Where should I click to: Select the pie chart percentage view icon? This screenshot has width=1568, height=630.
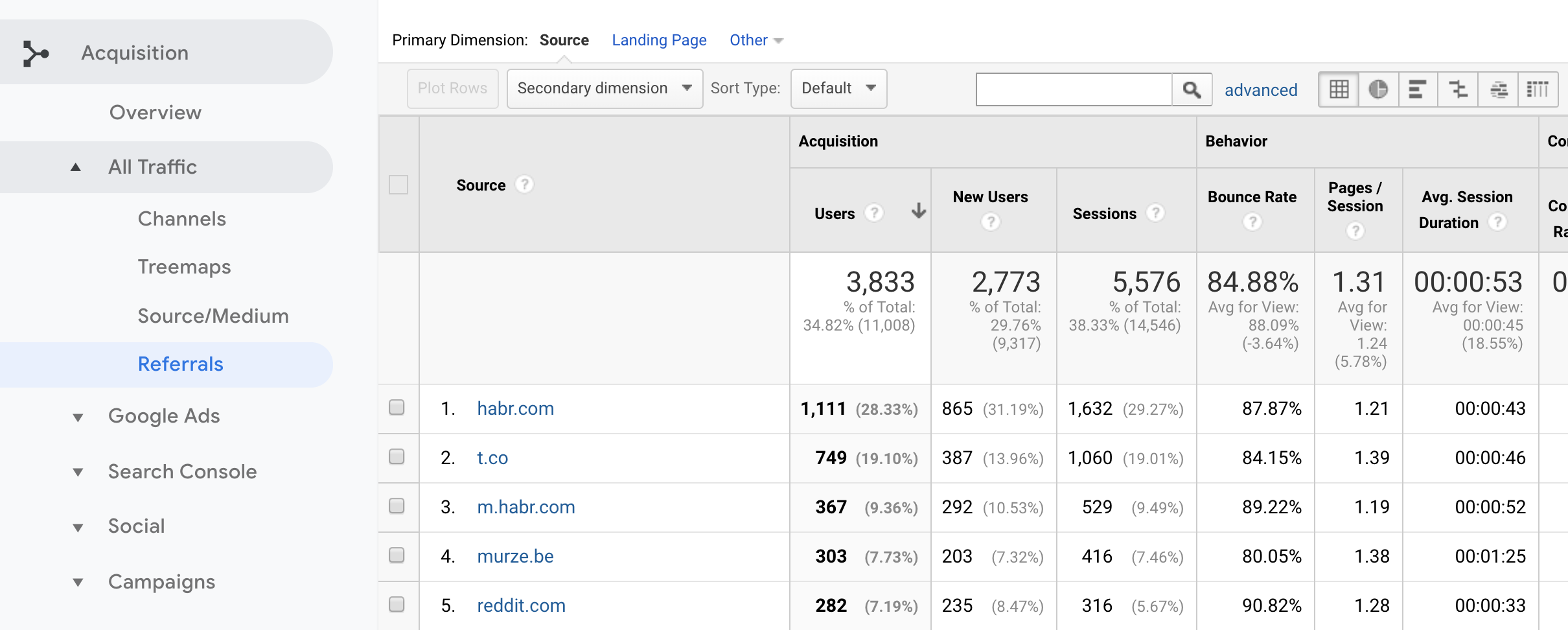pyautogui.click(x=1378, y=89)
